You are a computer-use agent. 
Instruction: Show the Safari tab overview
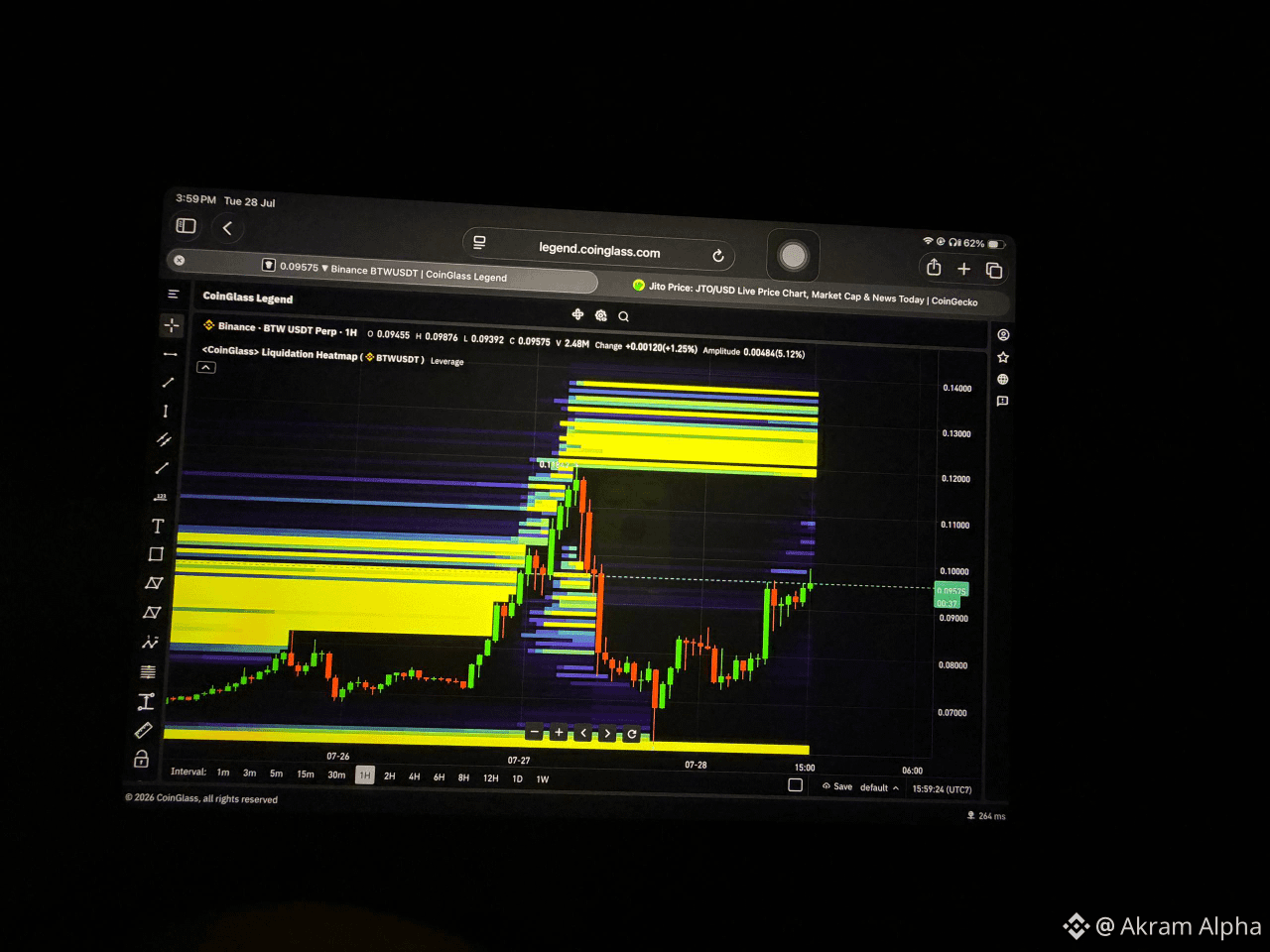tap(994, 271)
